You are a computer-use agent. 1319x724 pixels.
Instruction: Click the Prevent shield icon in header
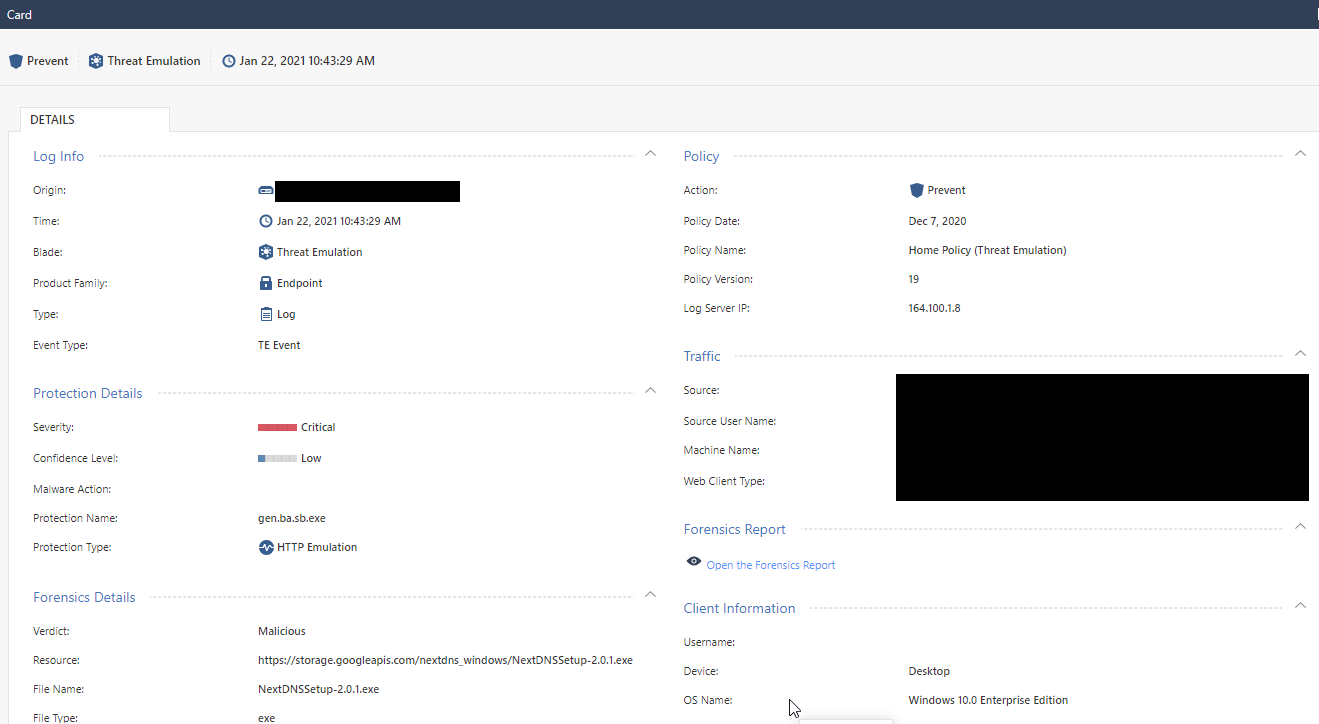(15, 61)
